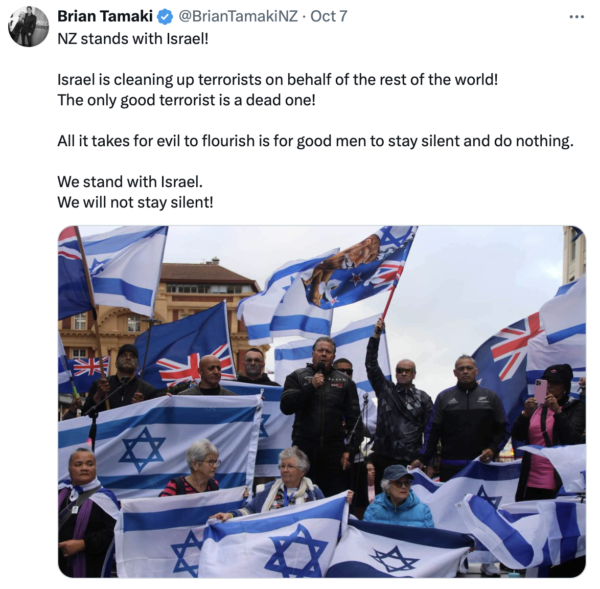Open the Oct 7 tweet timestamp
Screen dimensions: 600x589
[x=329, y=16]
